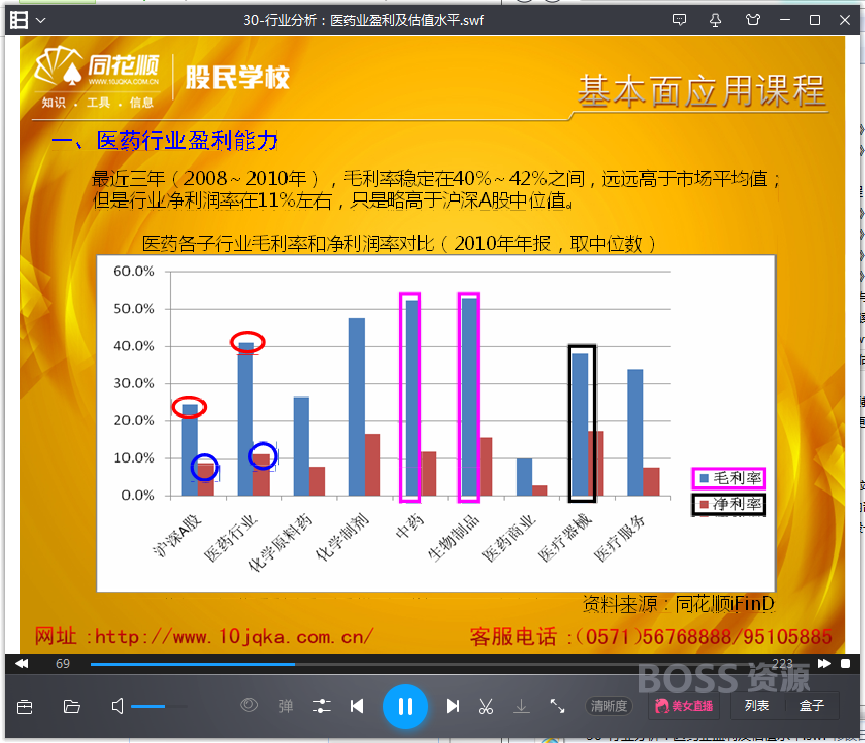Open the toolbox briefcase icon

pyautogui.click(x=25, y=707)
